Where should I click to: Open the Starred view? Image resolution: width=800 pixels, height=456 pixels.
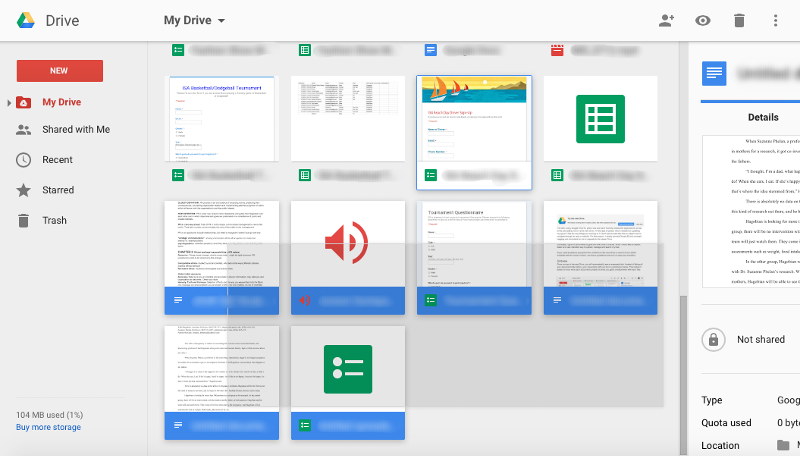pos(58,190)
